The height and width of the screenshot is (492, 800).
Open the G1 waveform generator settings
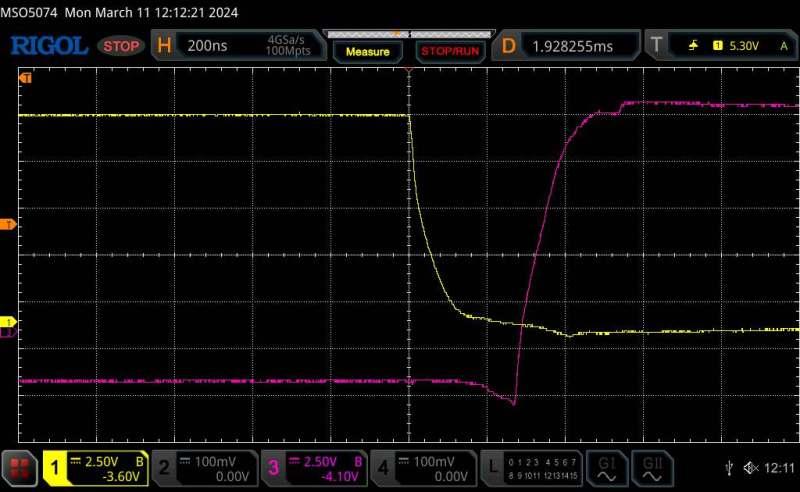pos(607,467)
